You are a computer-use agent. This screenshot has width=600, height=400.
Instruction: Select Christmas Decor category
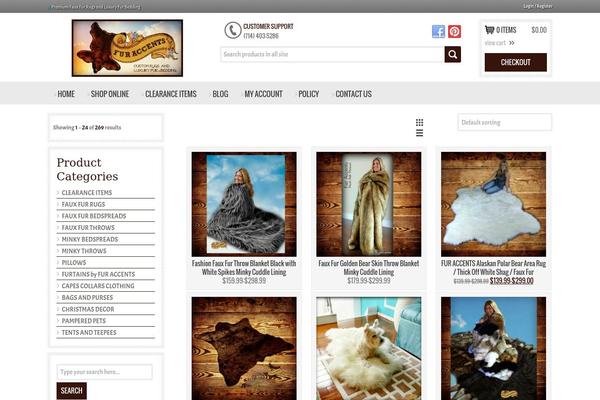tap(88, 309)
